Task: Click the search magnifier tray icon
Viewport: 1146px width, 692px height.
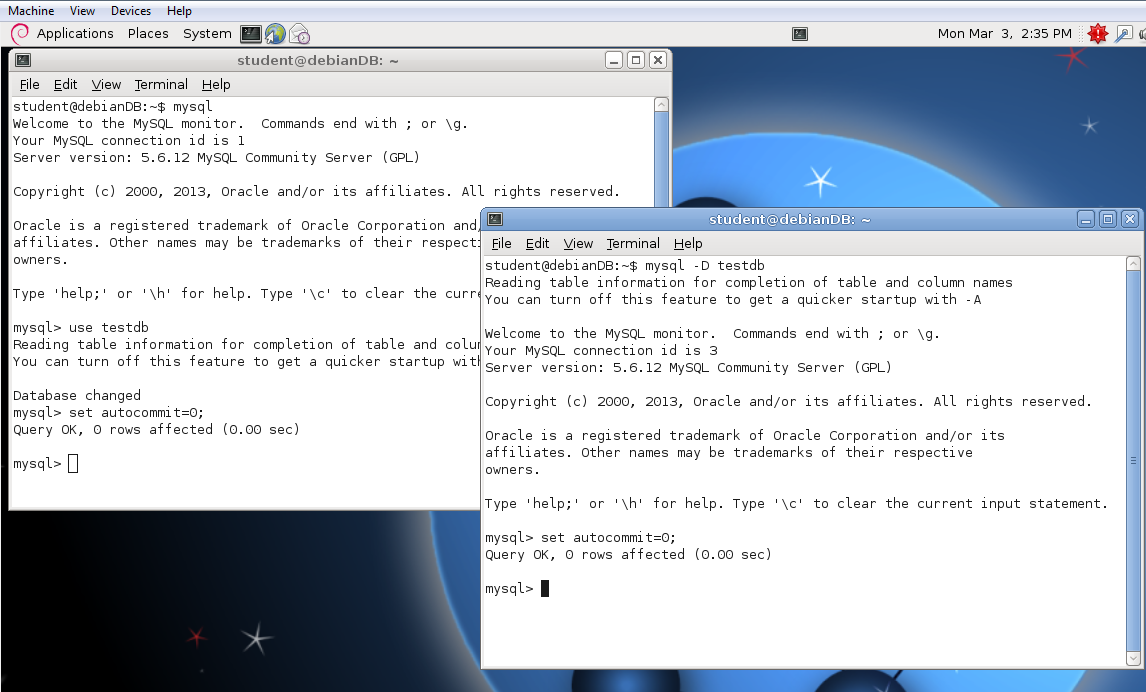Action: click(x=1123, y=34)
